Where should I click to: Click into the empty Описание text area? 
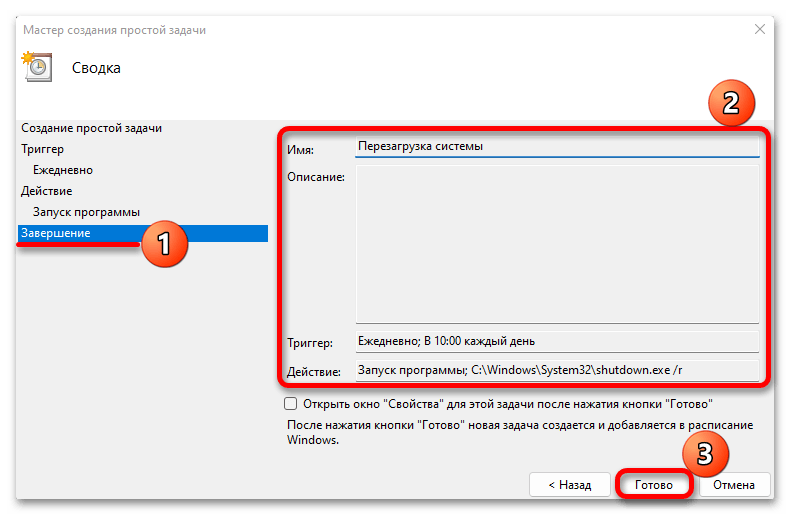click(x=557, y=244)
